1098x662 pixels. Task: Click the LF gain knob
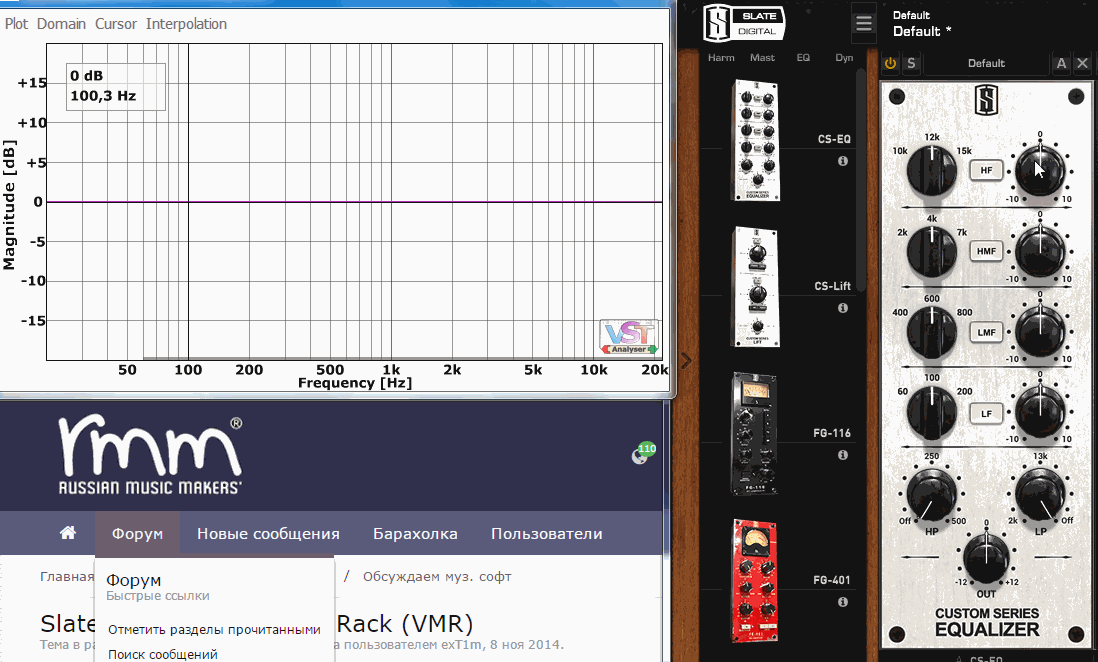(1040, 412)
